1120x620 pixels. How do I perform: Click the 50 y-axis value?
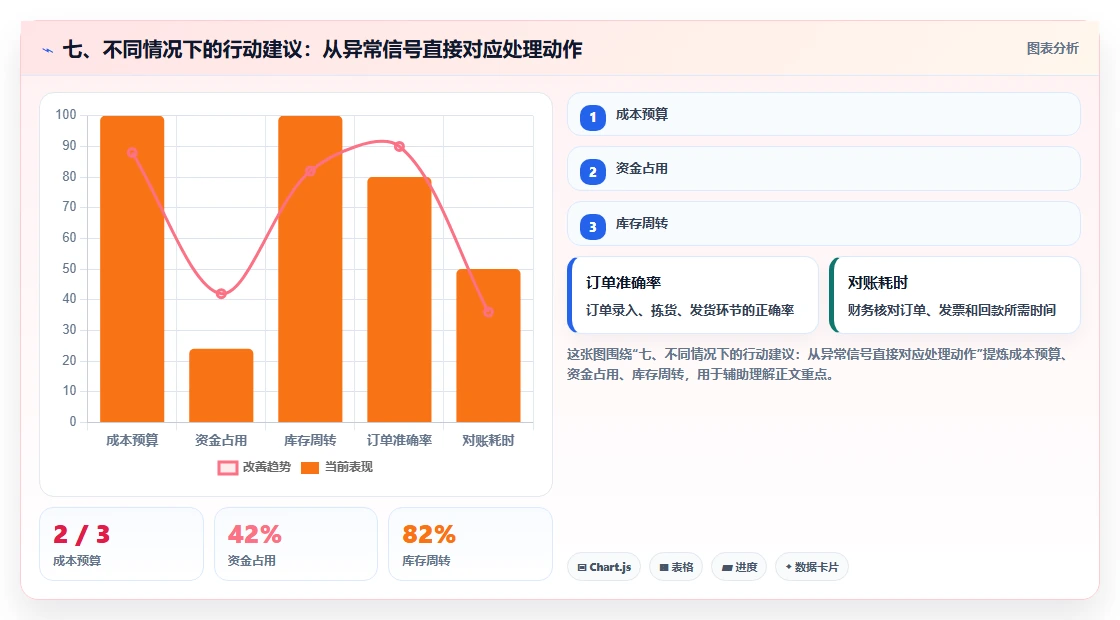coord(69,269)
